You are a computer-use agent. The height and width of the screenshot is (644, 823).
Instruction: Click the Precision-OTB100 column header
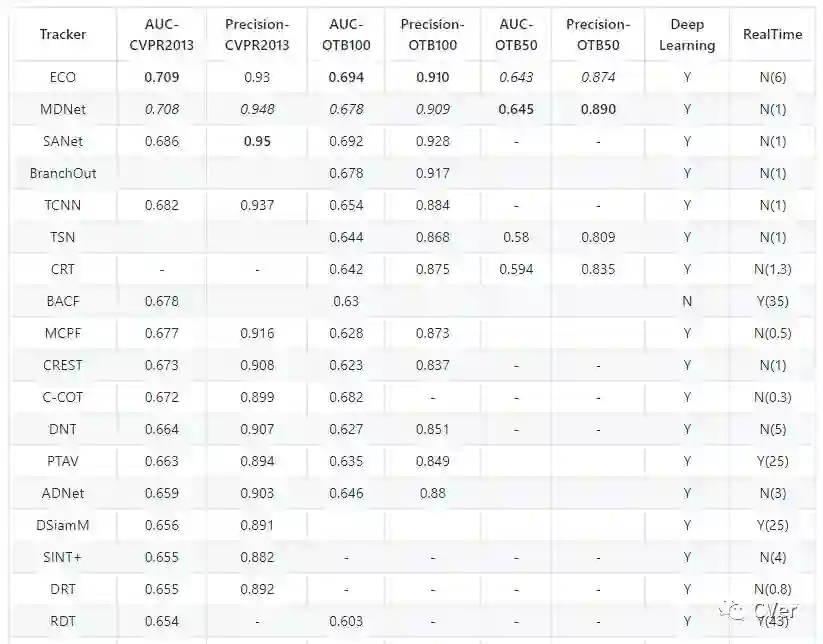click(432, 34)
